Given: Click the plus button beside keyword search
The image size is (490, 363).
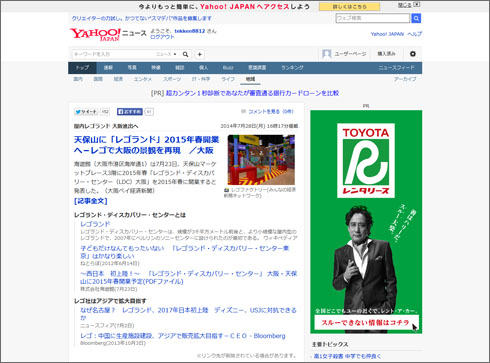Looking at the screenshot, I should [200, 54].
